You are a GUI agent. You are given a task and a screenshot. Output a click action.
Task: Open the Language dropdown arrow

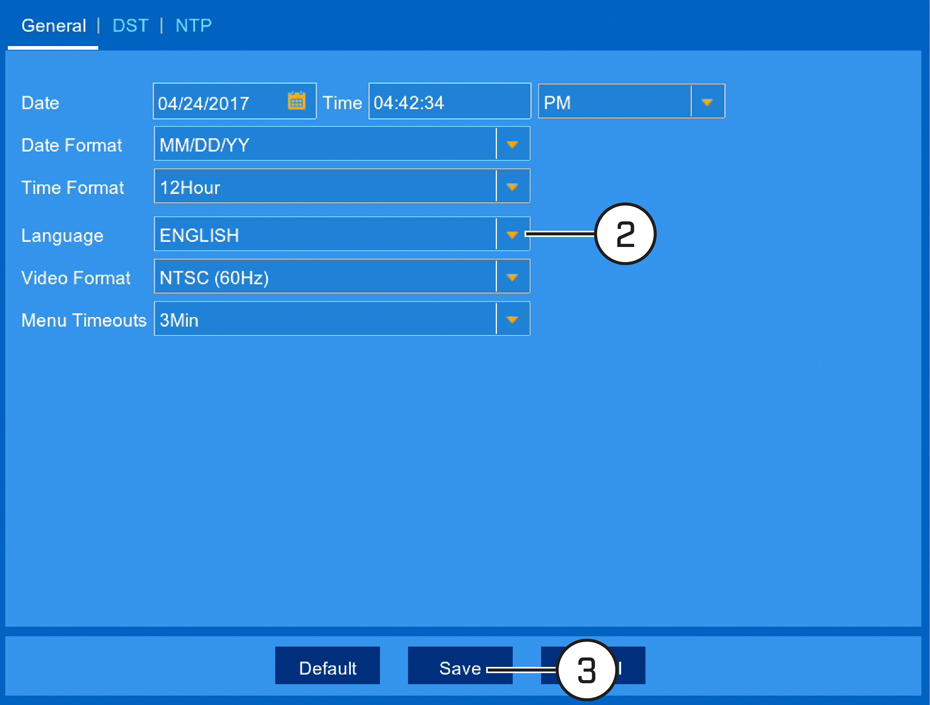[512, 235]
